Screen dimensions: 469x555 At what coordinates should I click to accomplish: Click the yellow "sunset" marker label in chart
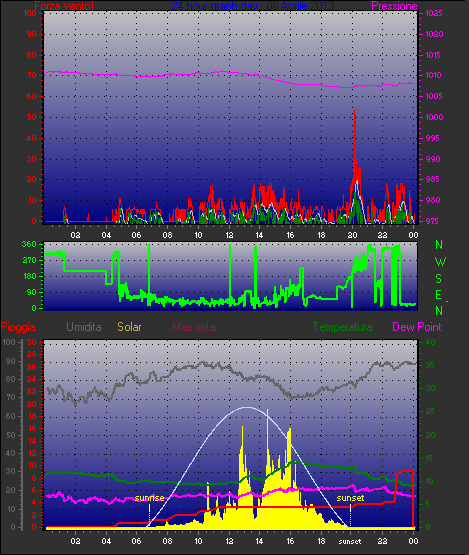(x=350, y=498)
